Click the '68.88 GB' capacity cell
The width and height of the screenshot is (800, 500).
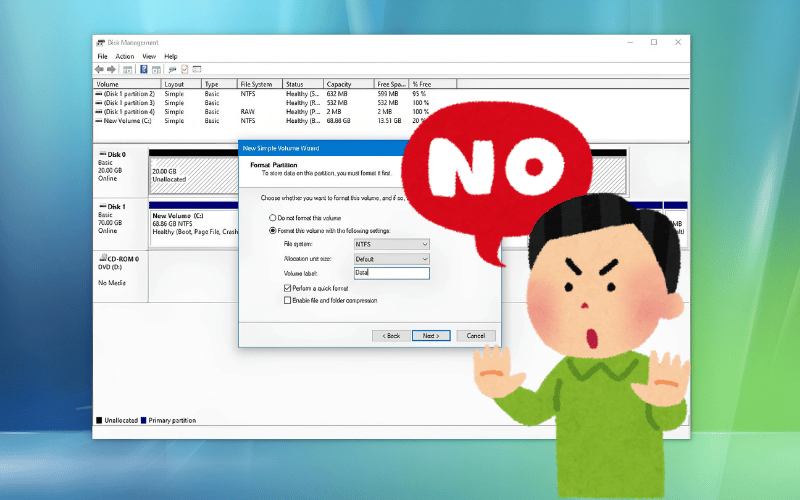[339, 121]
